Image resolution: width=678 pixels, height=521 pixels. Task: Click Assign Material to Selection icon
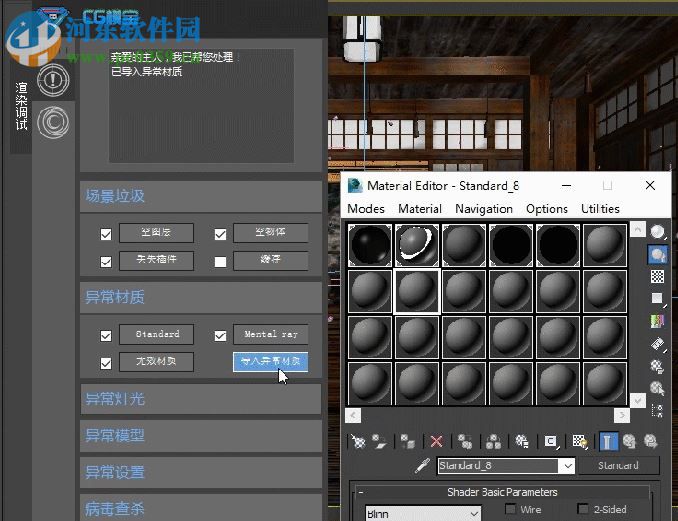[407, 441]
